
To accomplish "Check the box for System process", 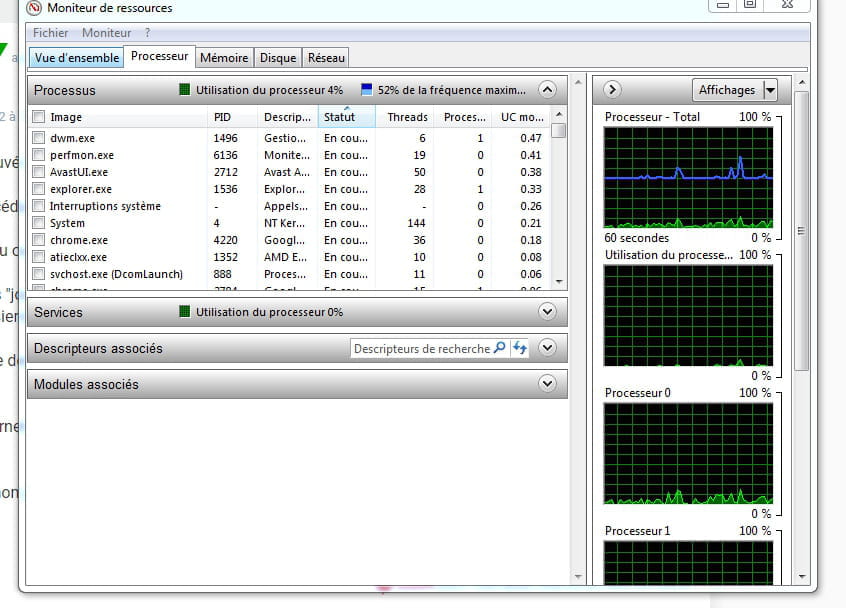I will (38, 223).
